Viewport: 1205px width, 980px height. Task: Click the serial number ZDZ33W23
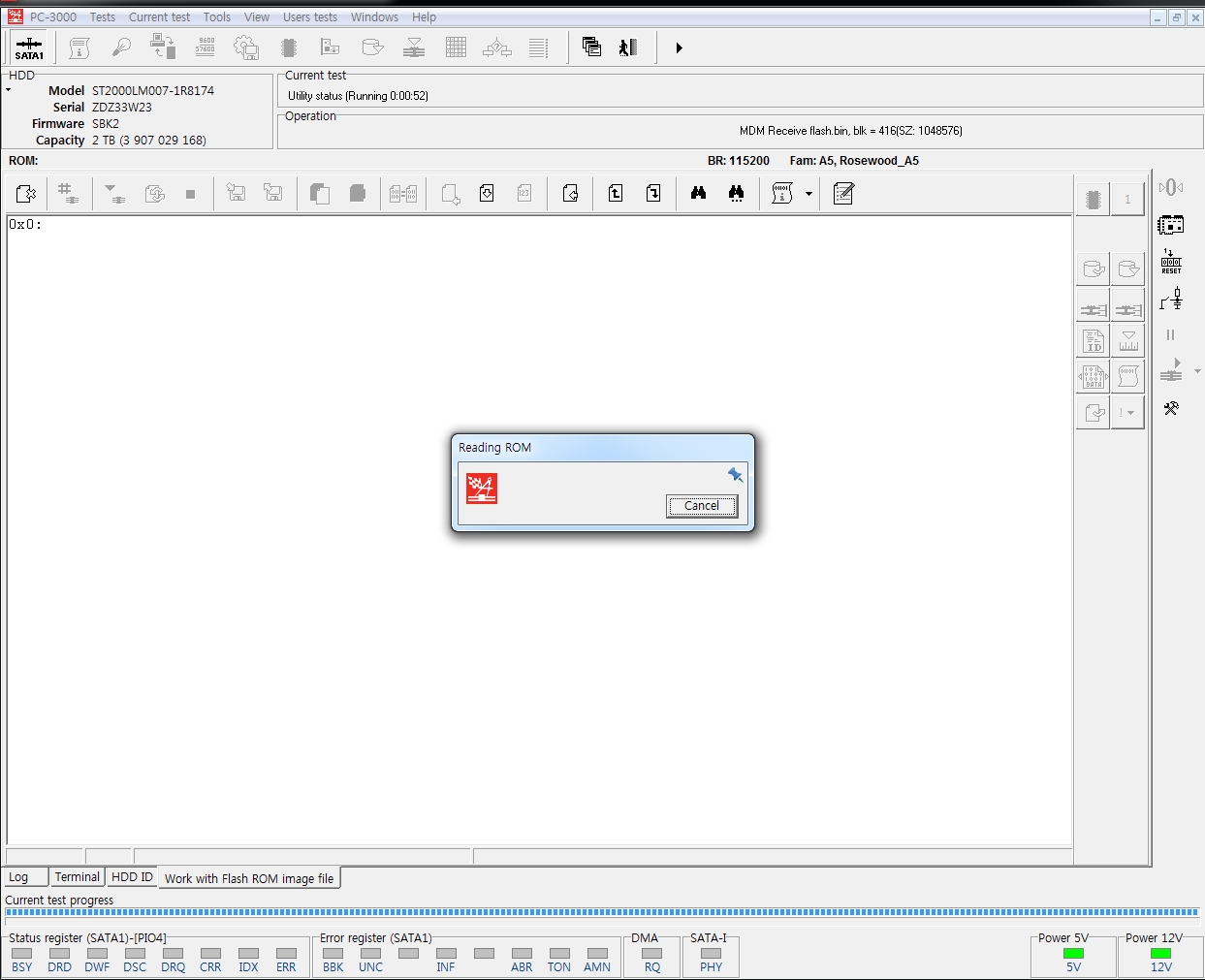coord(122,107)
